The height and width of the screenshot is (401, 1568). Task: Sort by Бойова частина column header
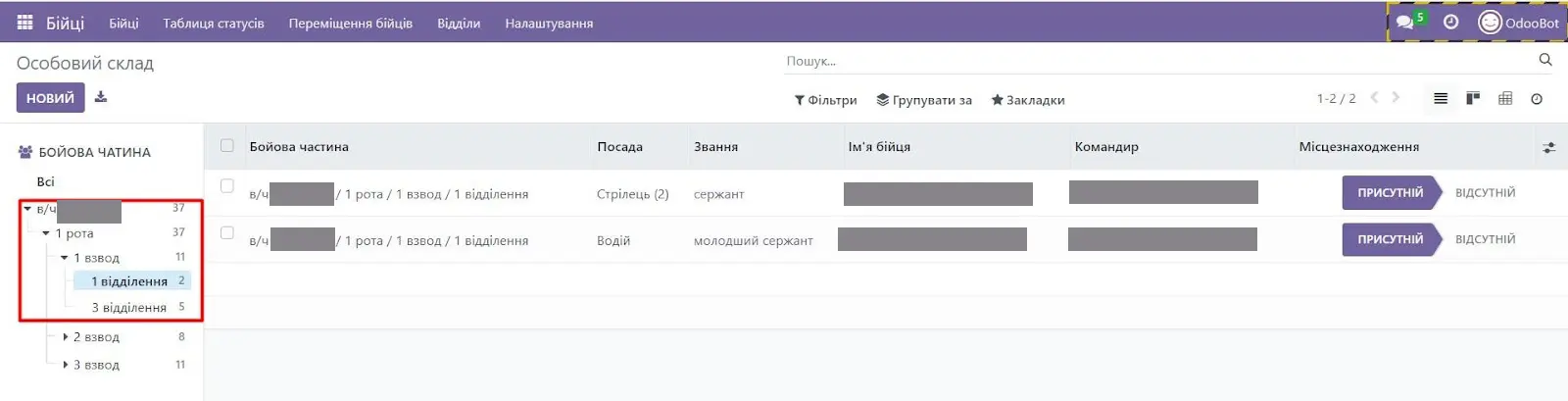coord(299,146)
